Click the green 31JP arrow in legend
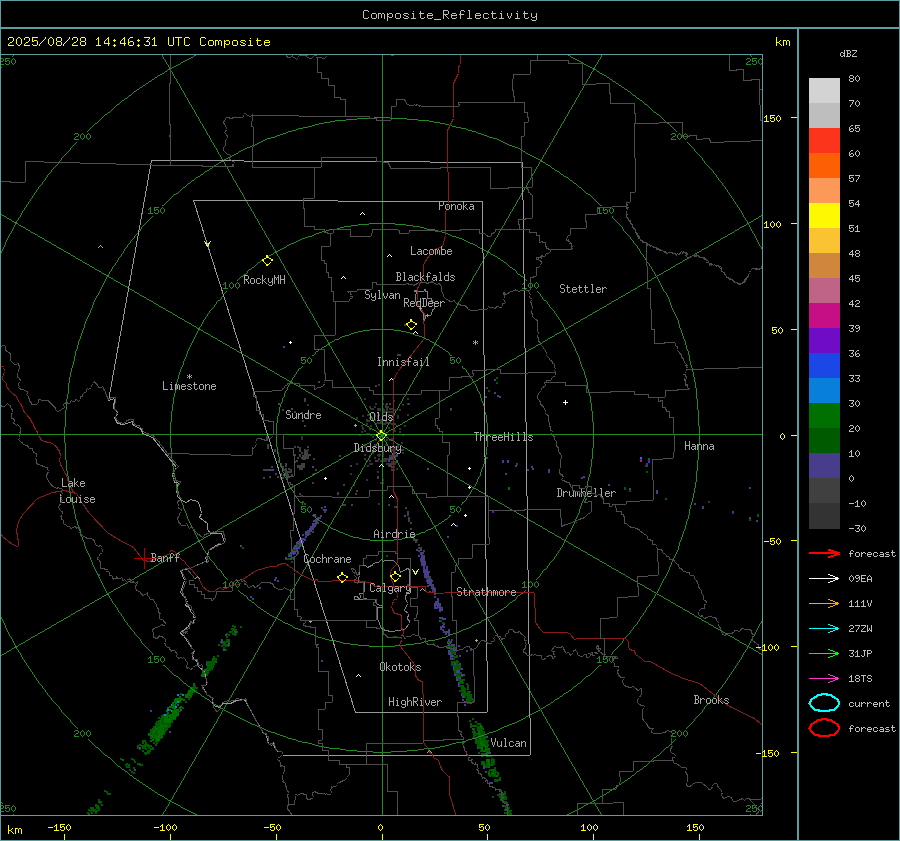Image resolution: width=900 pixels, height=841 pixels. (x=824, y=653)
